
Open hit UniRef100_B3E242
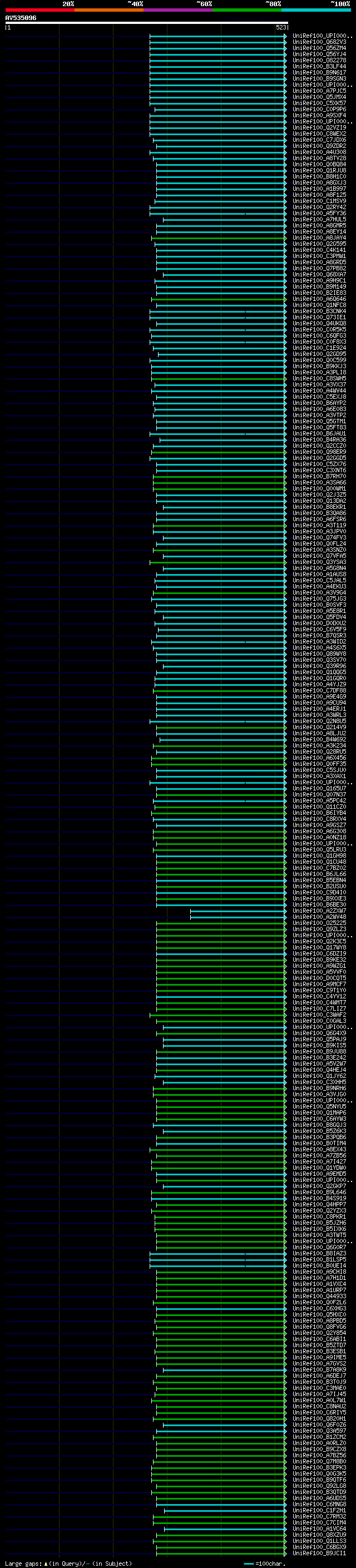(x=319, y=1057)
